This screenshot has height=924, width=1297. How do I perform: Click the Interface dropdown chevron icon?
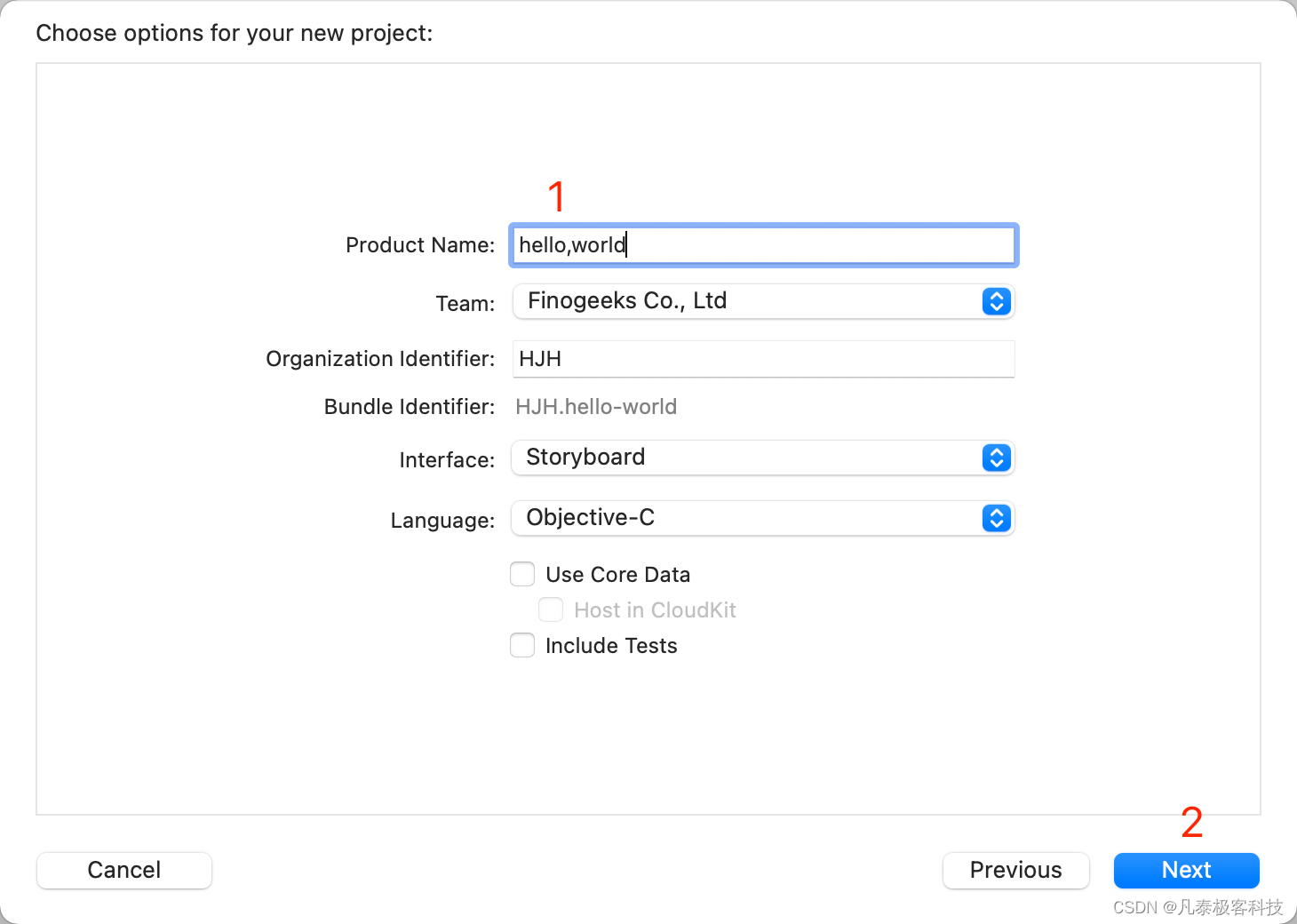[996, 458]
